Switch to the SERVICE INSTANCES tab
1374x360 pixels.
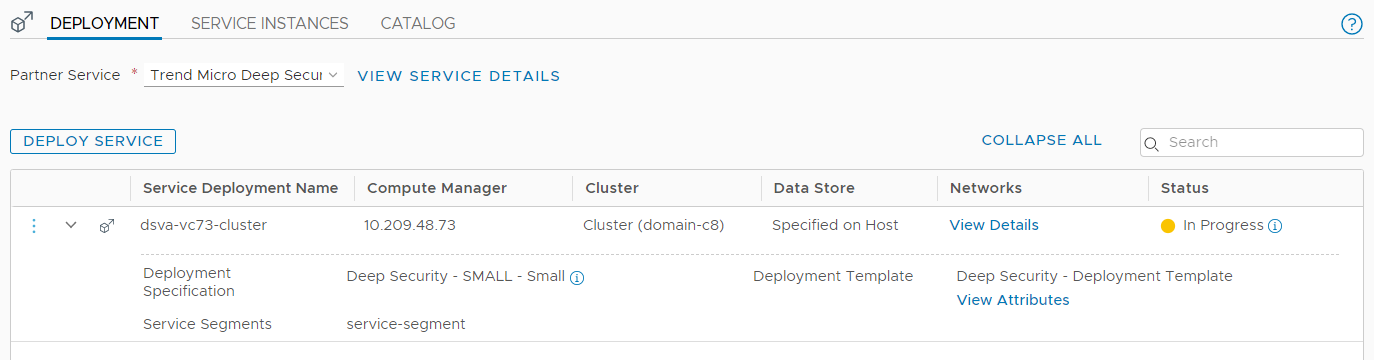(270, 23)
